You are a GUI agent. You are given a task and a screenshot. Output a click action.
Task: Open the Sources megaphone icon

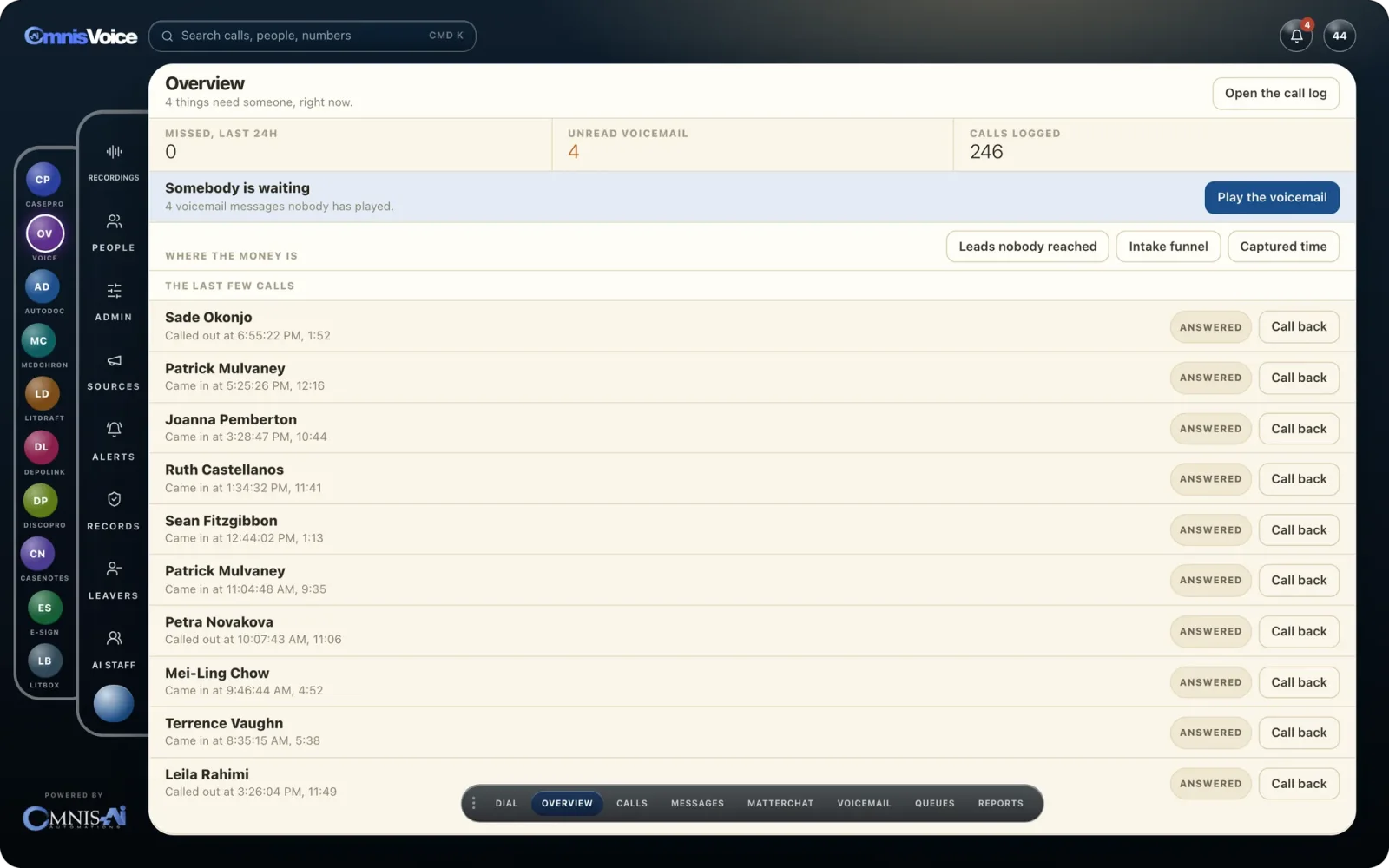(x=114, y=360)
